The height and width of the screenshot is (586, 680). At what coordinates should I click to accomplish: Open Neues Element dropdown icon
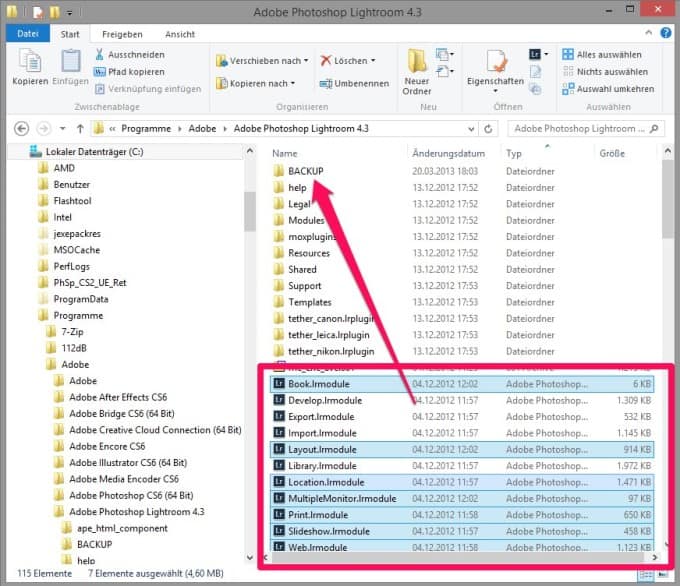point(445,54)
